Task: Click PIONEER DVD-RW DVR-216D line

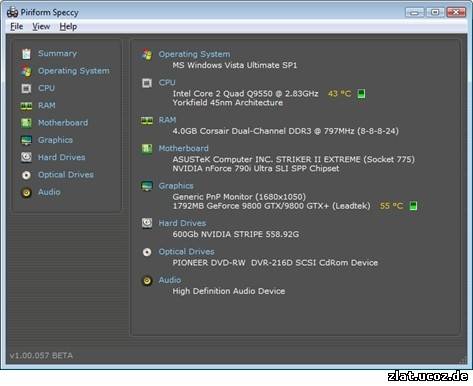Action: click(x=275, y=263)
